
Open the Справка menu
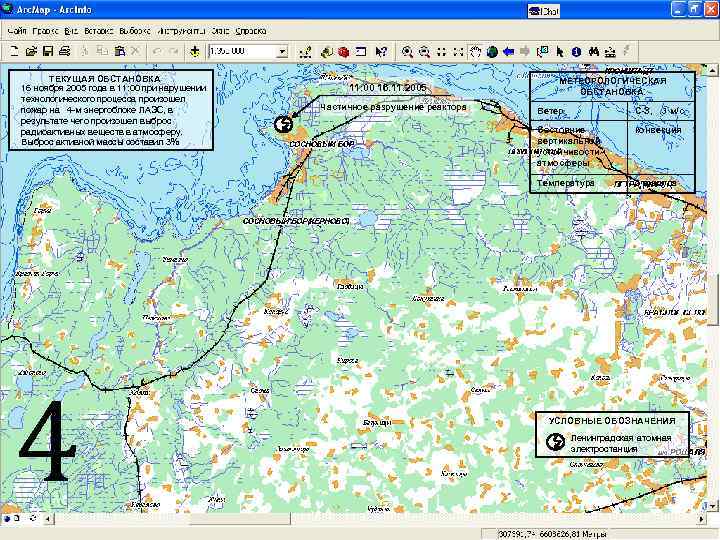251,31
